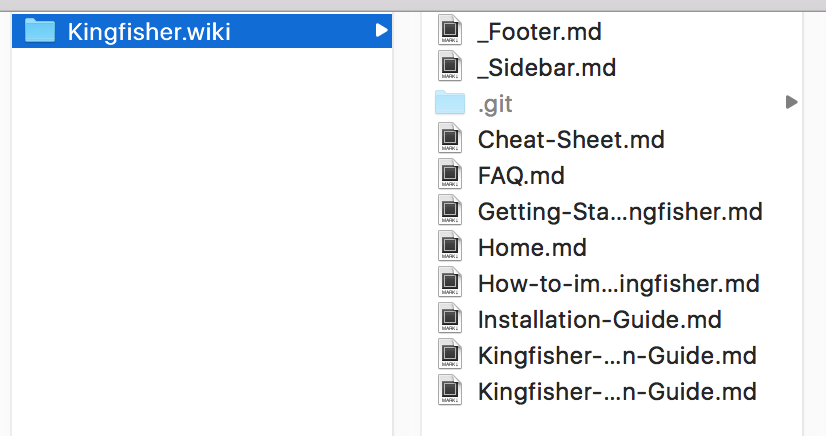Click the Cheat-Sheet.md file name
The image size is (826, 436).
point(571,140)
